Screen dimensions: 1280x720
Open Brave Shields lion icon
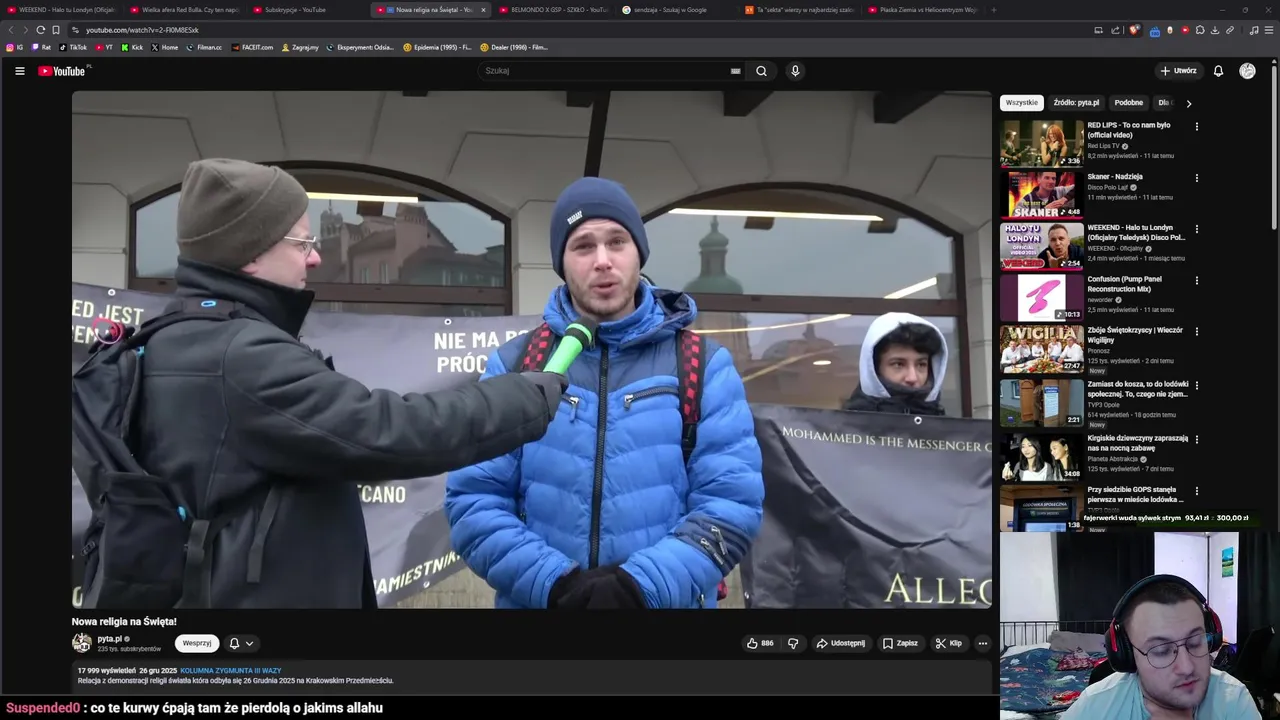pyautogui.click(x=1134, y=30)
